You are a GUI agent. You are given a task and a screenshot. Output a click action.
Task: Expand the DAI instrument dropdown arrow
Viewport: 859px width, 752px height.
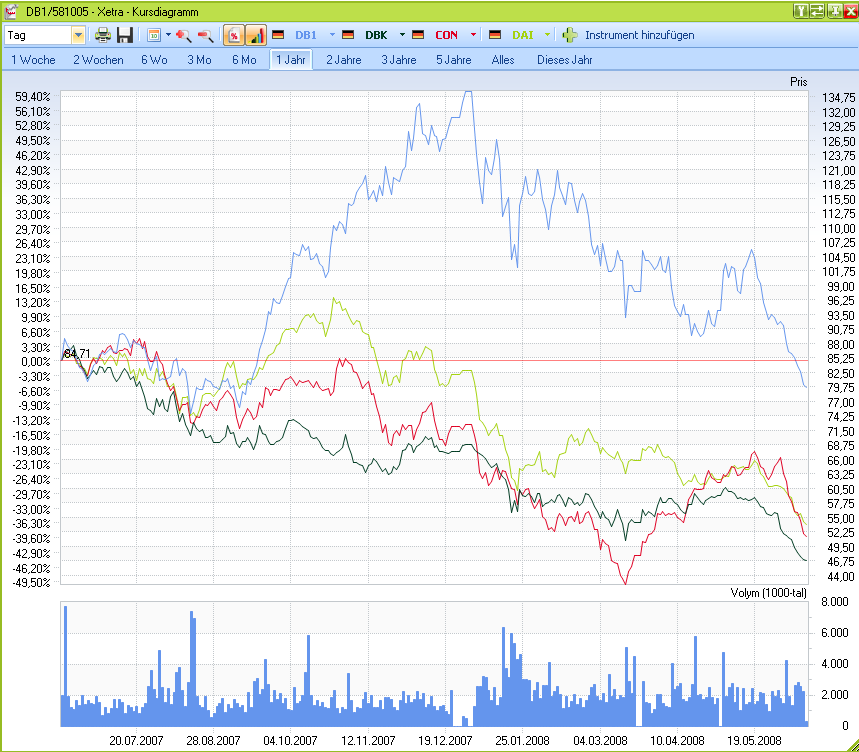coord(547,35)
